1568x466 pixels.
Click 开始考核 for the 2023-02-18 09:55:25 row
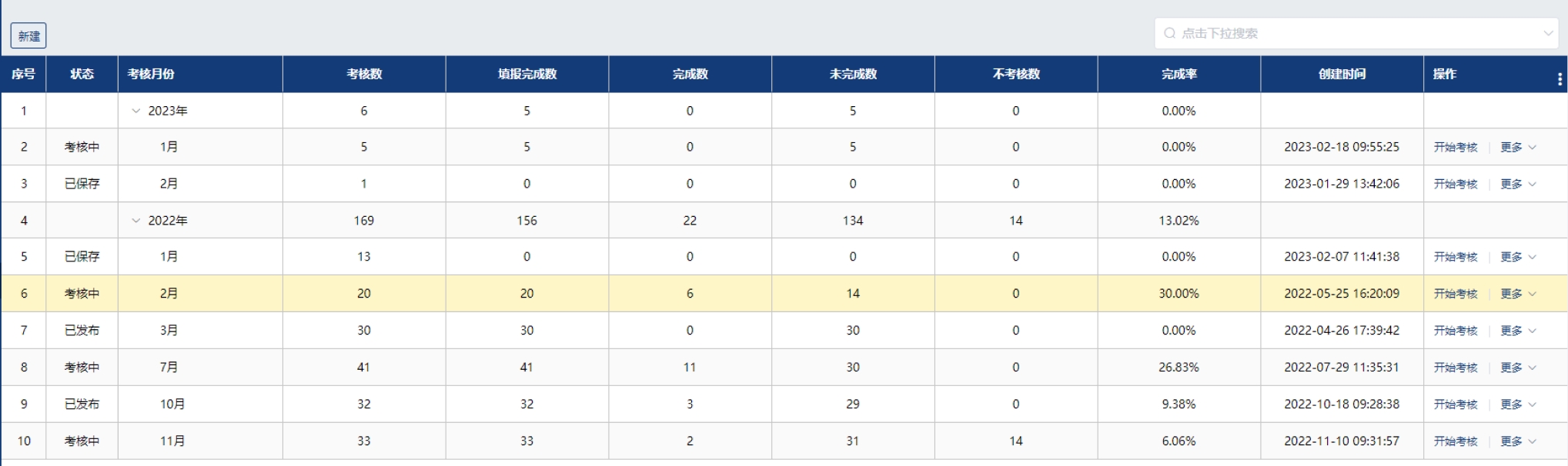tap(1455, 148)
